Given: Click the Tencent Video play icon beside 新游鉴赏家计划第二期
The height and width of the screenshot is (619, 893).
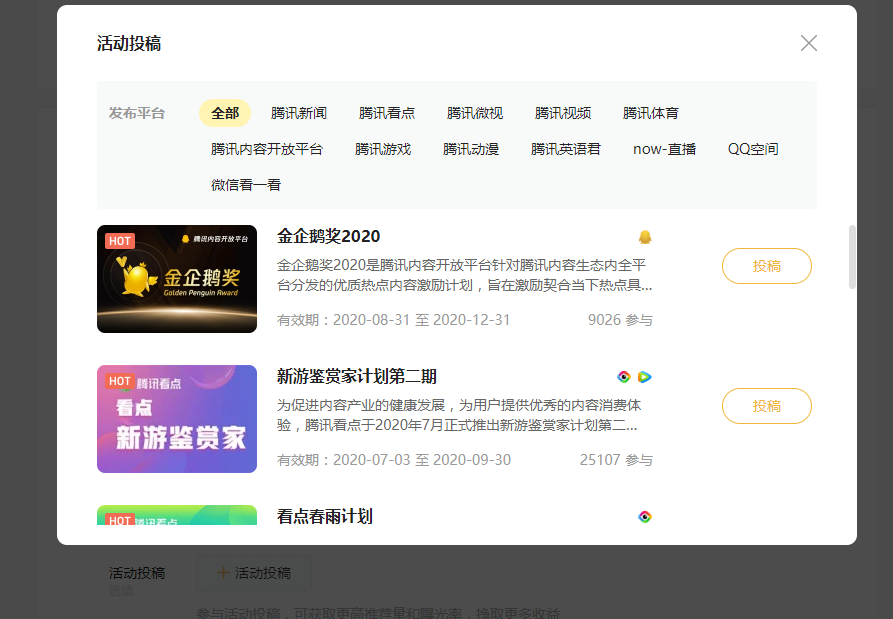Looking at the screenshot, I should (645, 377).
